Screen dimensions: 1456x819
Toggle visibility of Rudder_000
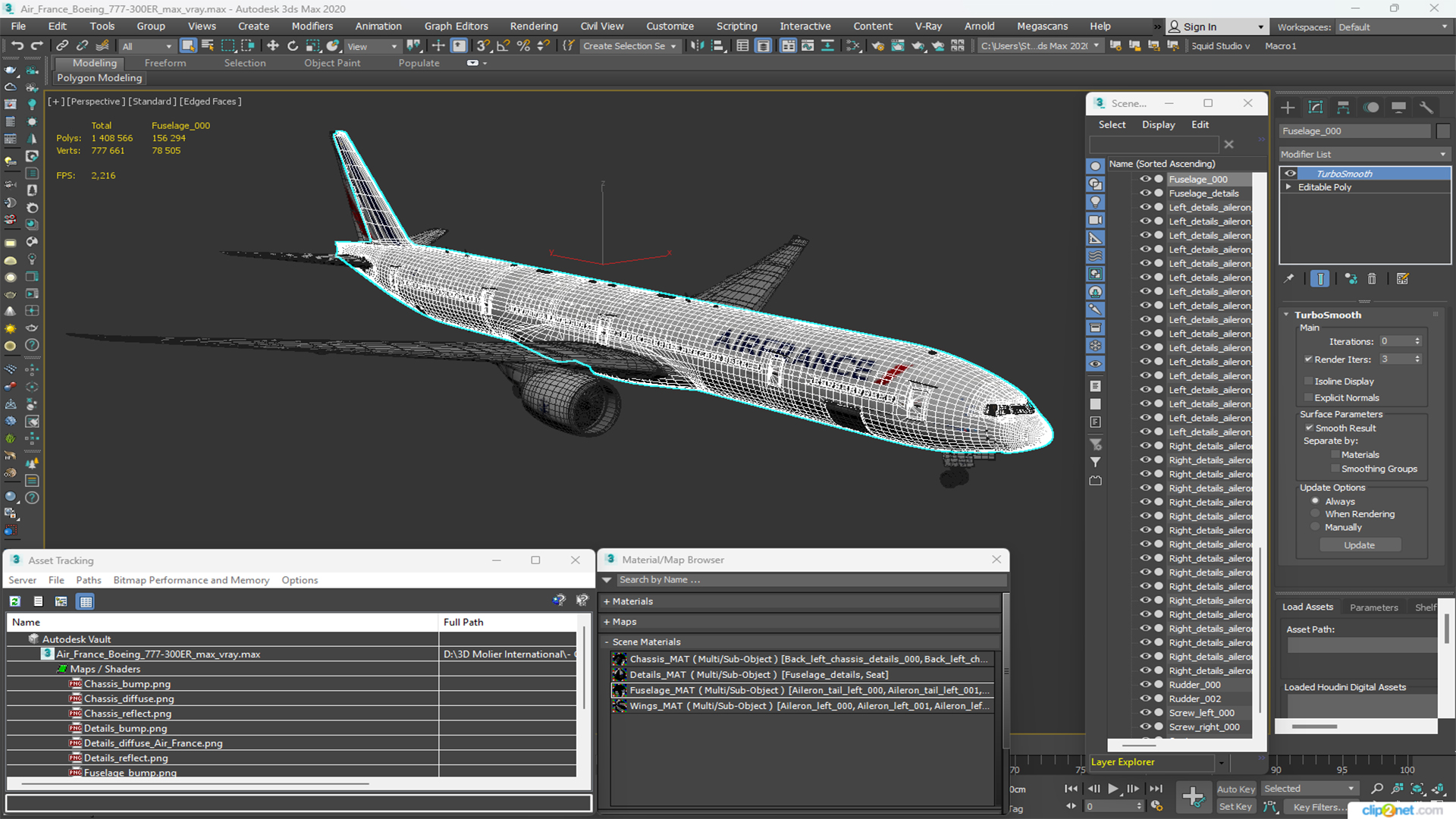[1145, 685]
